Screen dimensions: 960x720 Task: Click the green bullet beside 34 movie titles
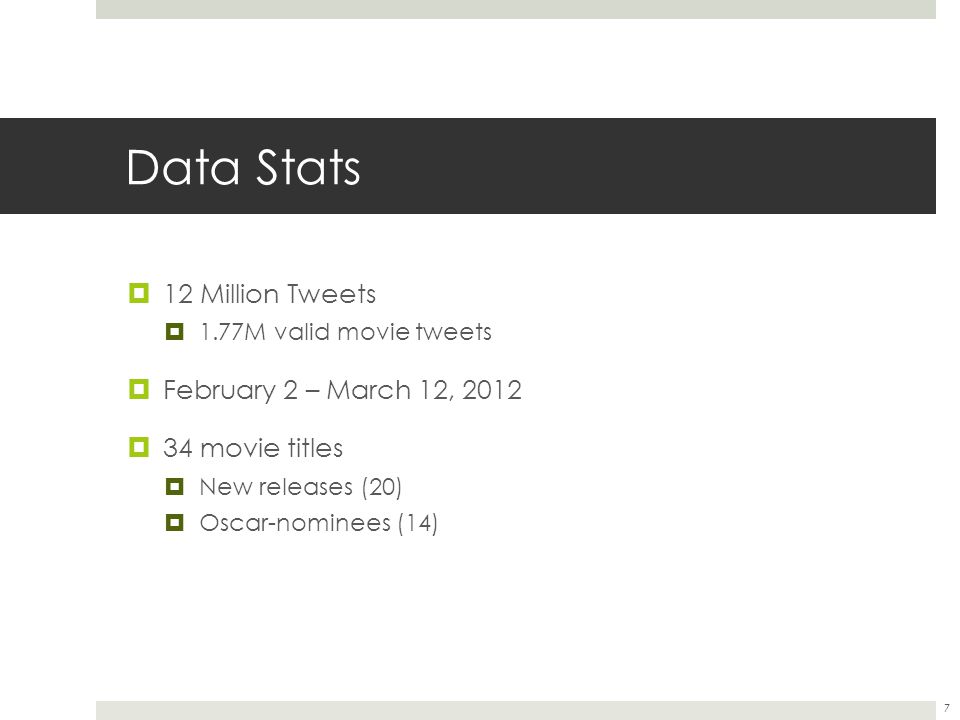tap(139, 447)
